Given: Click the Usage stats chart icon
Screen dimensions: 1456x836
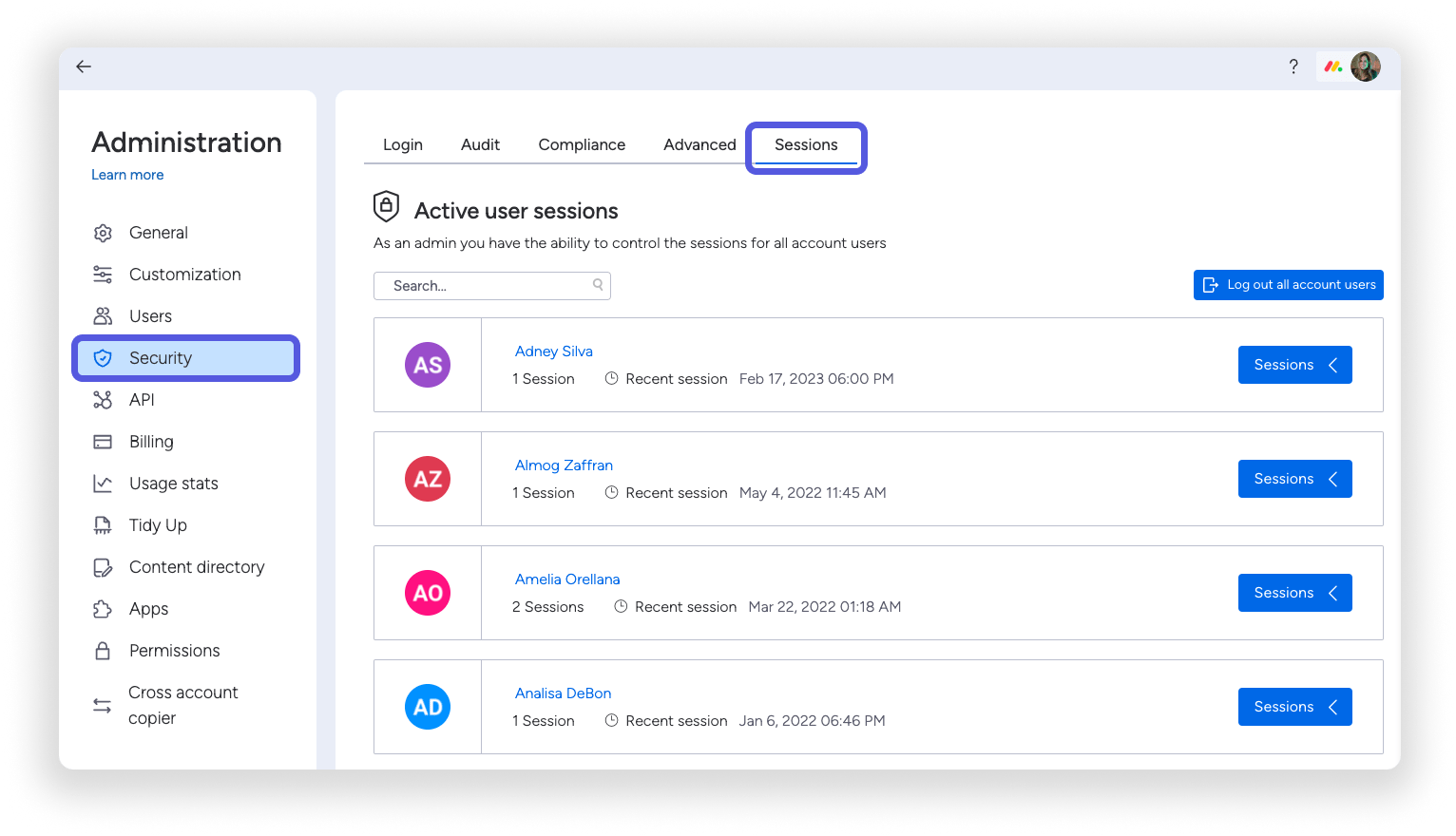Looking at the screenshot, I should click(104, 483).
